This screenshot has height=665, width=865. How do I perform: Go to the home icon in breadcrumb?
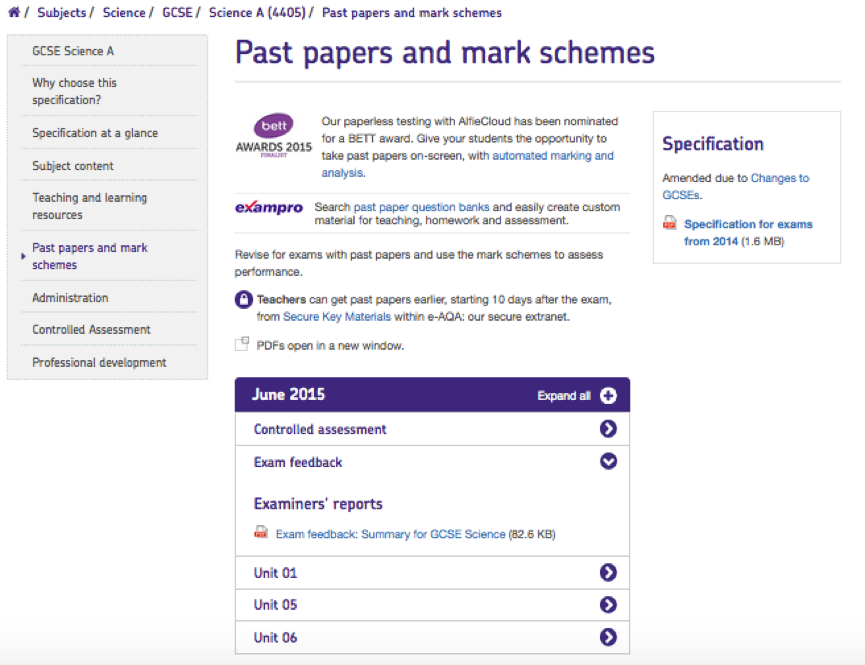click(14, 12)
